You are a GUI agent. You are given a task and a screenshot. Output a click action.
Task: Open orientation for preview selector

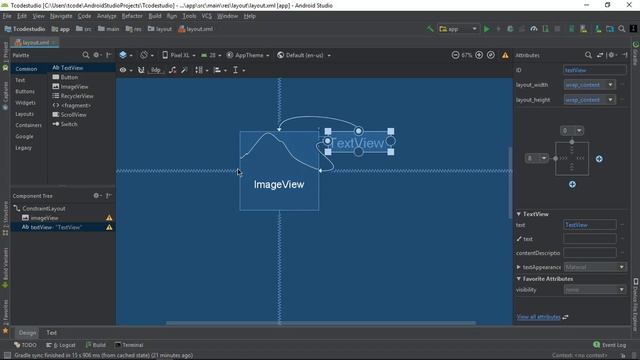pyautogui.click(x=146, y=55)
